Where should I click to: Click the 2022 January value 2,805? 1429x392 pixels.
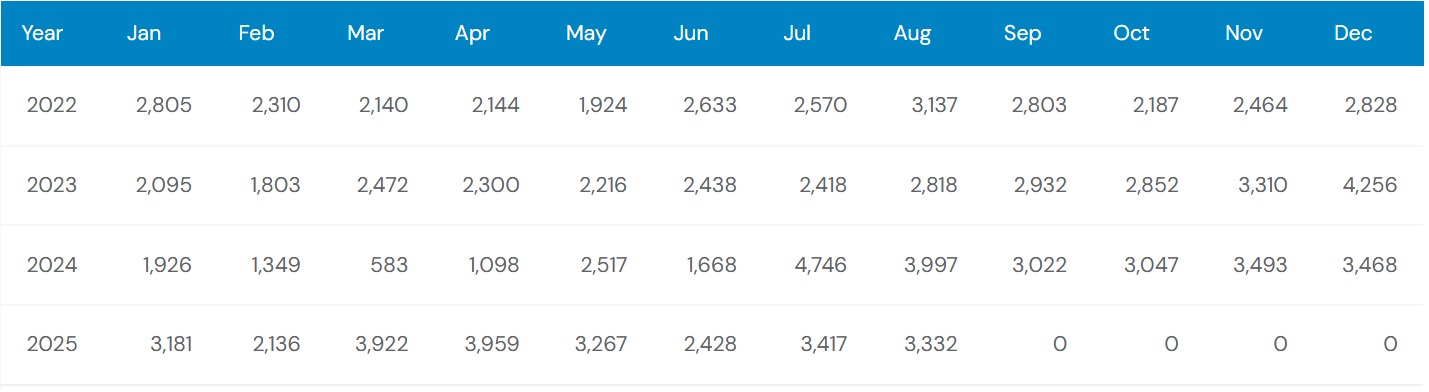pyautogui.click(x=164, y=105)
